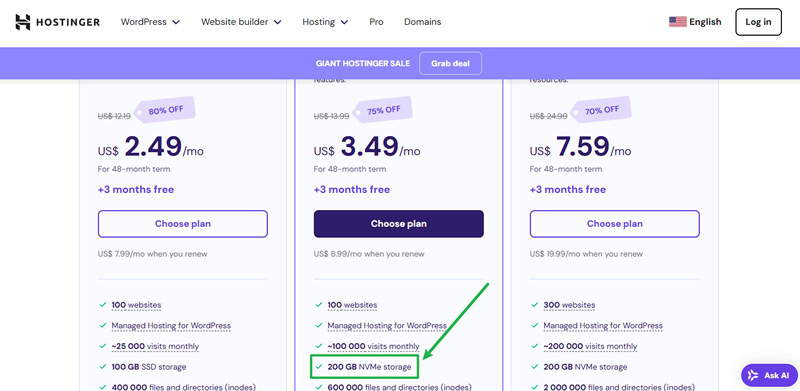
Task: Click the ~100 000 visits monthly text
Action: [x=373, y=346]
